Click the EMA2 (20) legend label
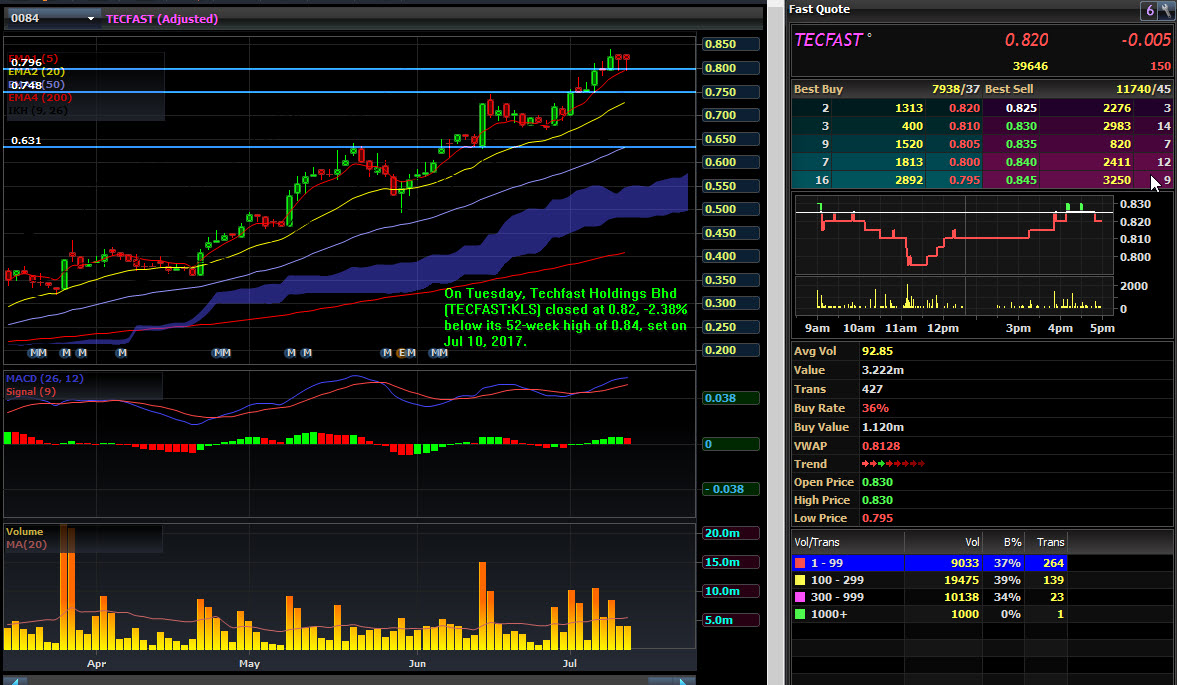The height and width of the screenshot is (685, 1177). point(37,71)
